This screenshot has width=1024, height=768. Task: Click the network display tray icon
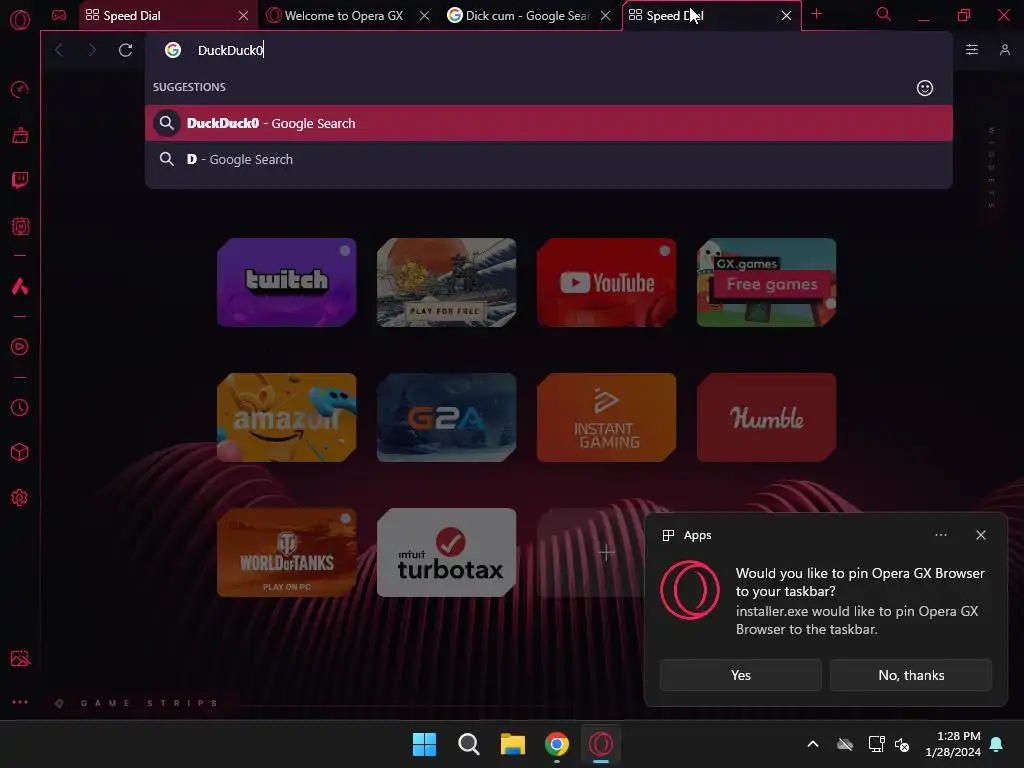876,744
